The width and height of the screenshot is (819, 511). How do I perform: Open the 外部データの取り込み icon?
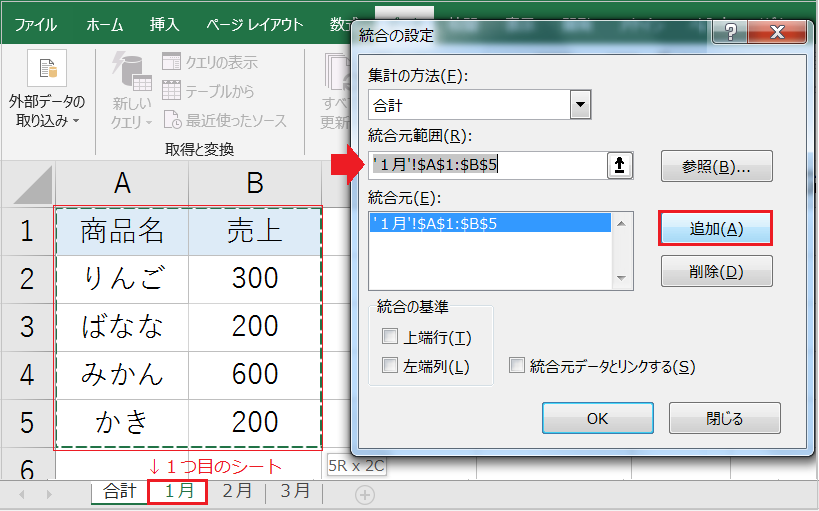tap(47, 68)
